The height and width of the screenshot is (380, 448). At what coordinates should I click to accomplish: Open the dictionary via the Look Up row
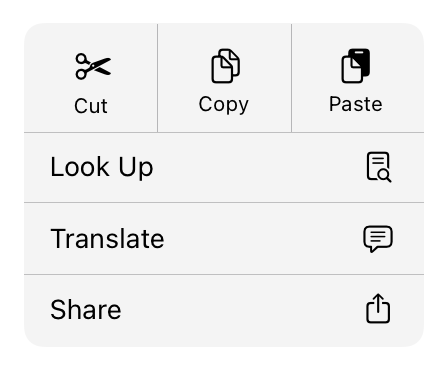point(224,167)
